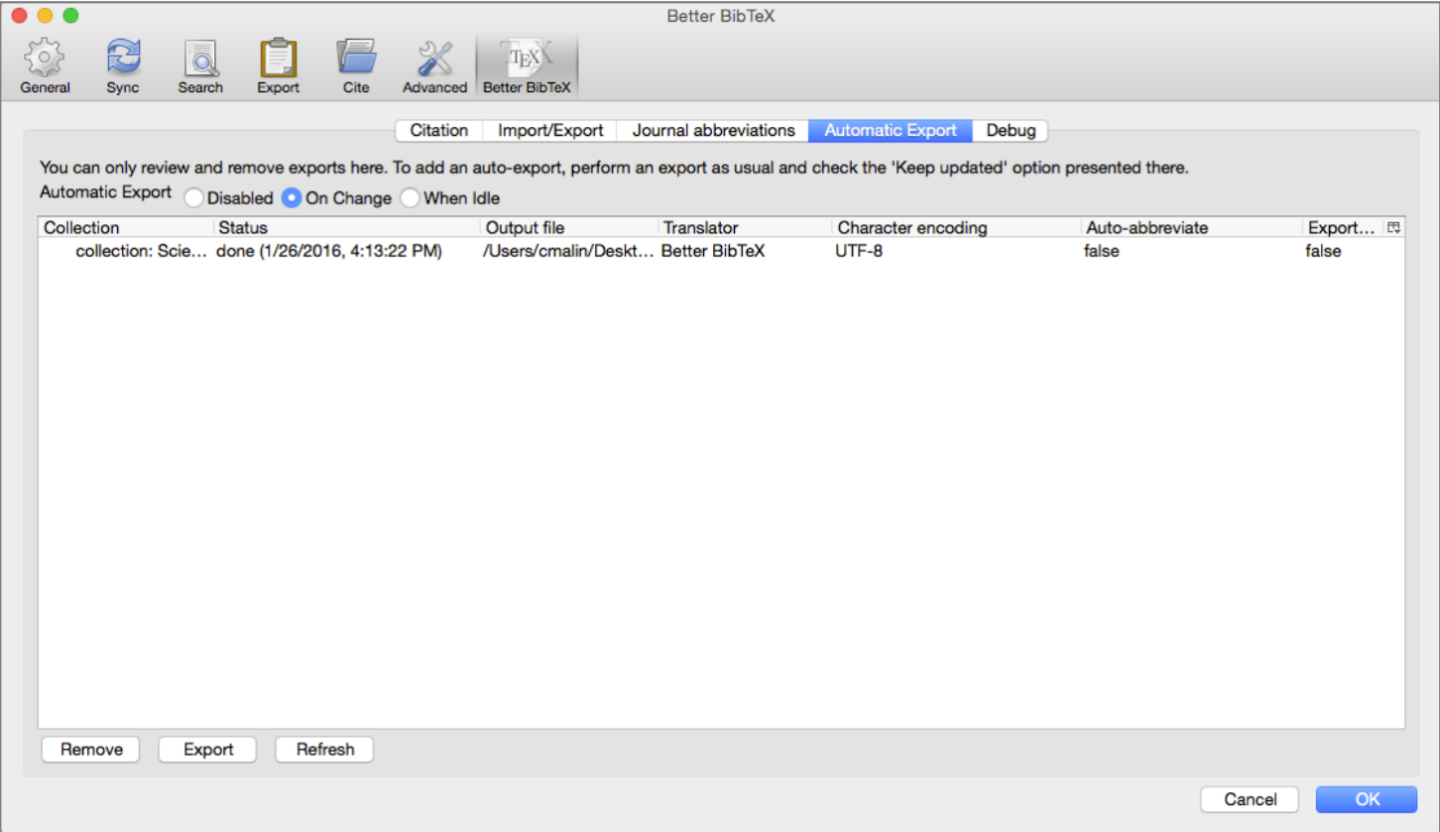
Task: Switch to the Automatic Export tab
Action: pos(890,130)
